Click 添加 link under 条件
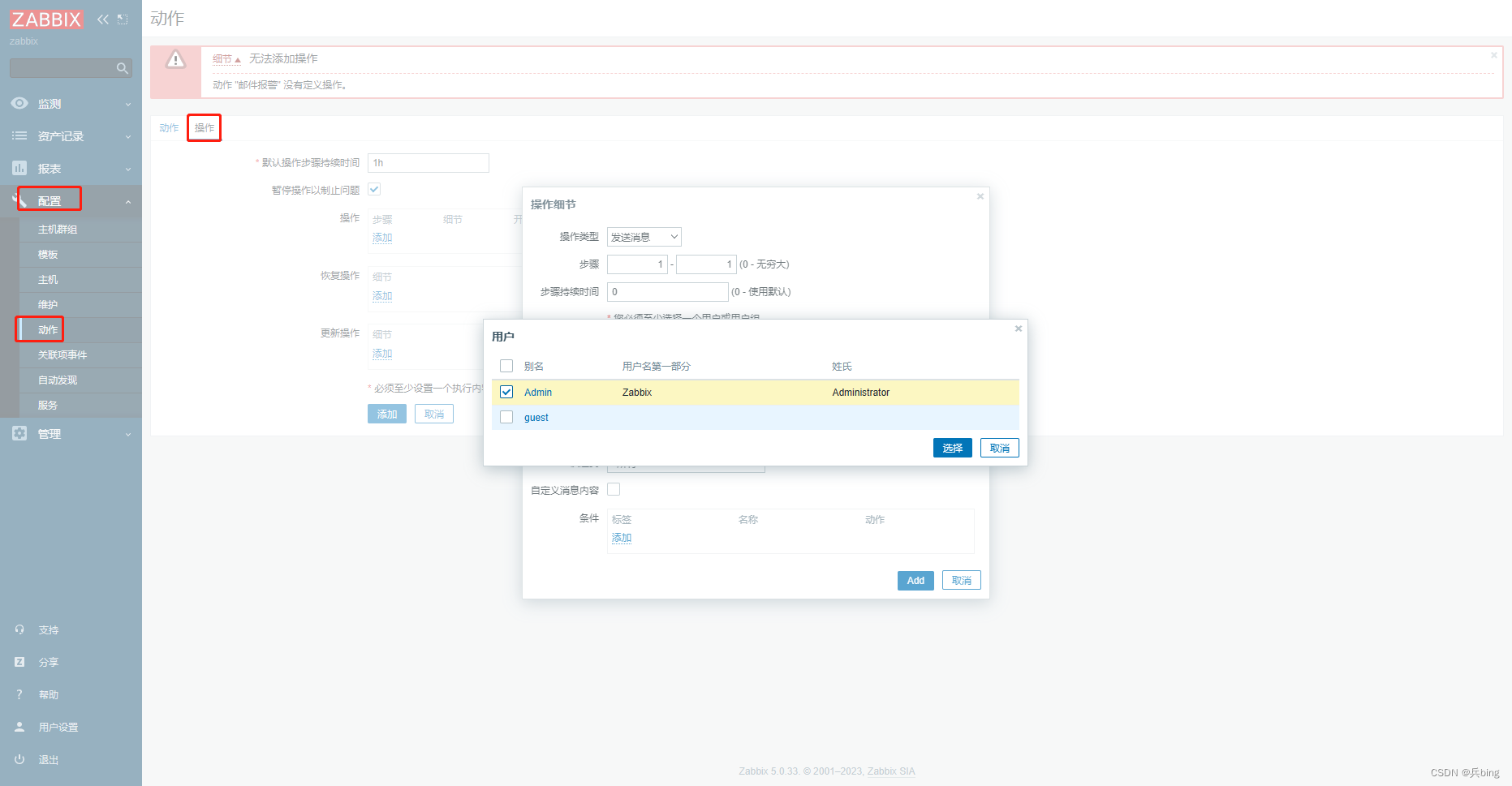This screenshot has width=1512, height=786. click(622, 538)
